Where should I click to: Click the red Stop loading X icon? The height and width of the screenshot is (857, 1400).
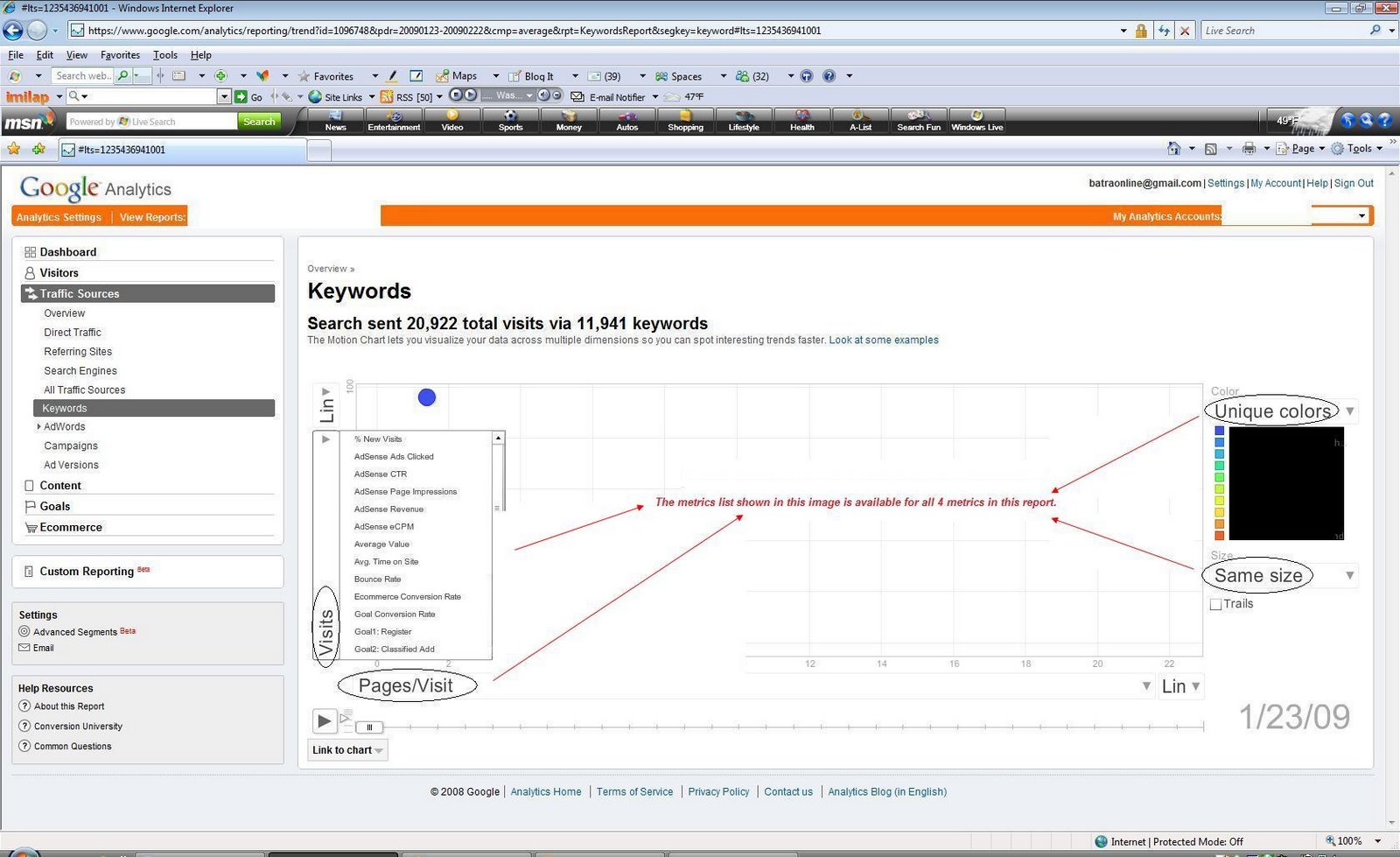tap(1185, 31)
